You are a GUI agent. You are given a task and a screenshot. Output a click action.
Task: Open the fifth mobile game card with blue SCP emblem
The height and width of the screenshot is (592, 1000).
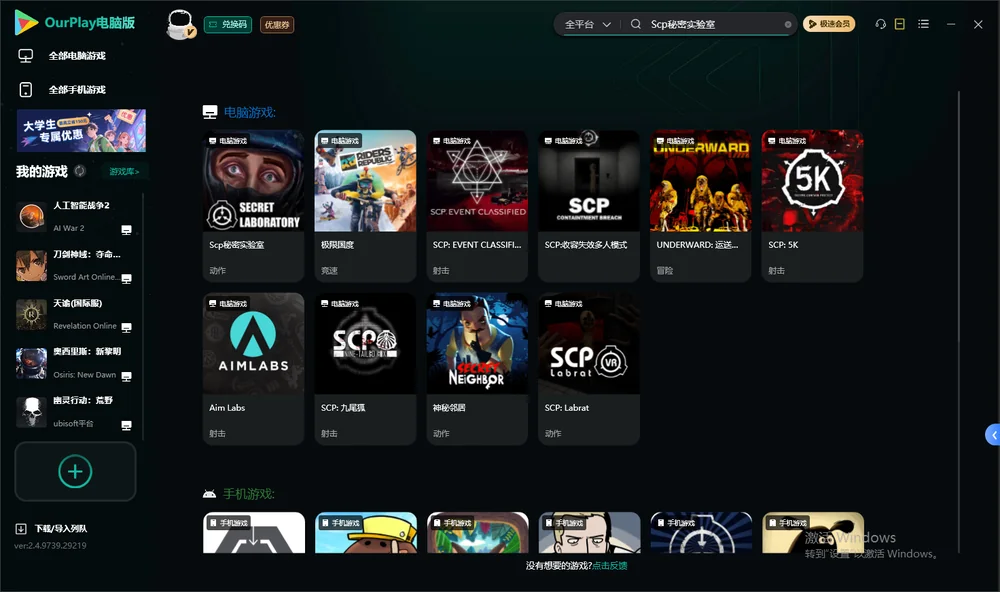(701, 532)
